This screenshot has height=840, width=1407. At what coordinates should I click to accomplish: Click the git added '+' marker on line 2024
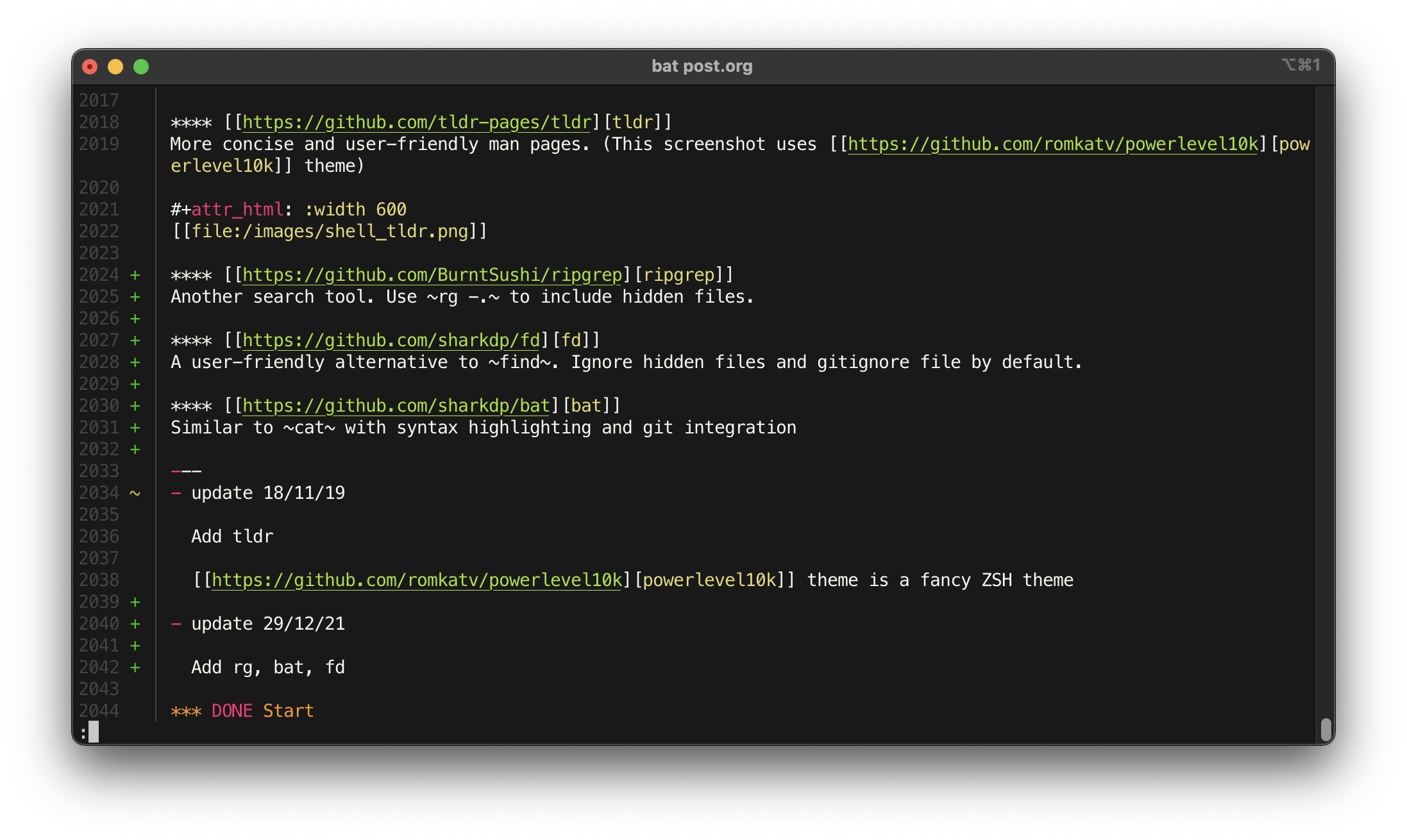click(x=135, y=275)
